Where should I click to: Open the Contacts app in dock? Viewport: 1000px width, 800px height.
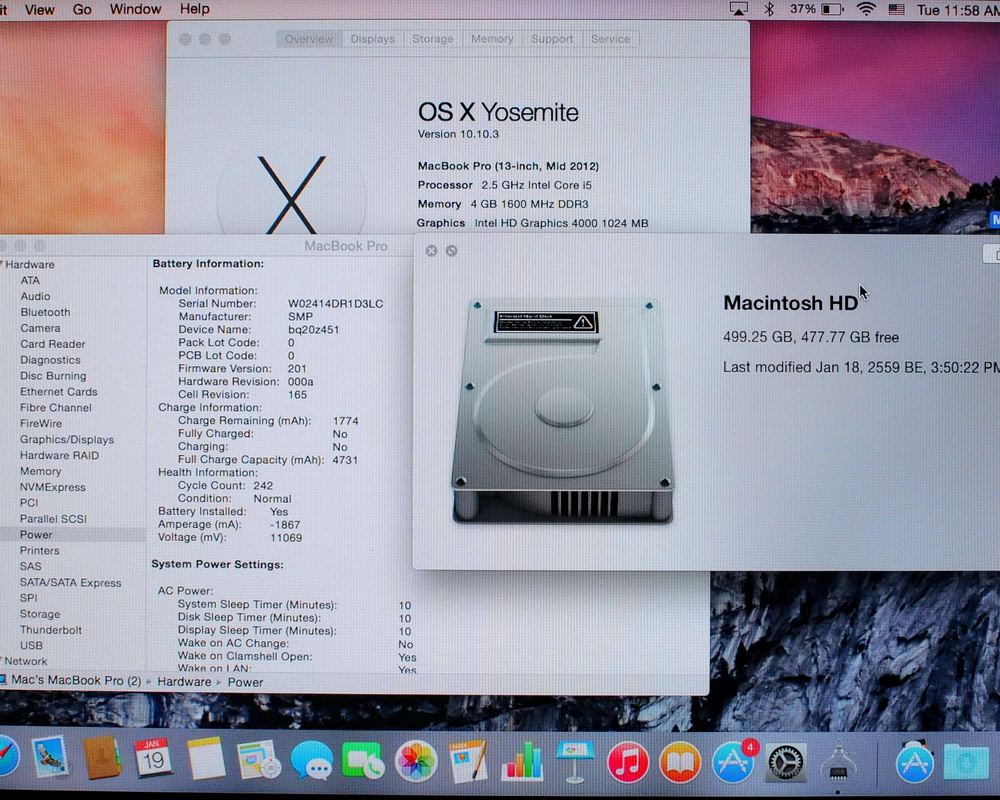102,759
